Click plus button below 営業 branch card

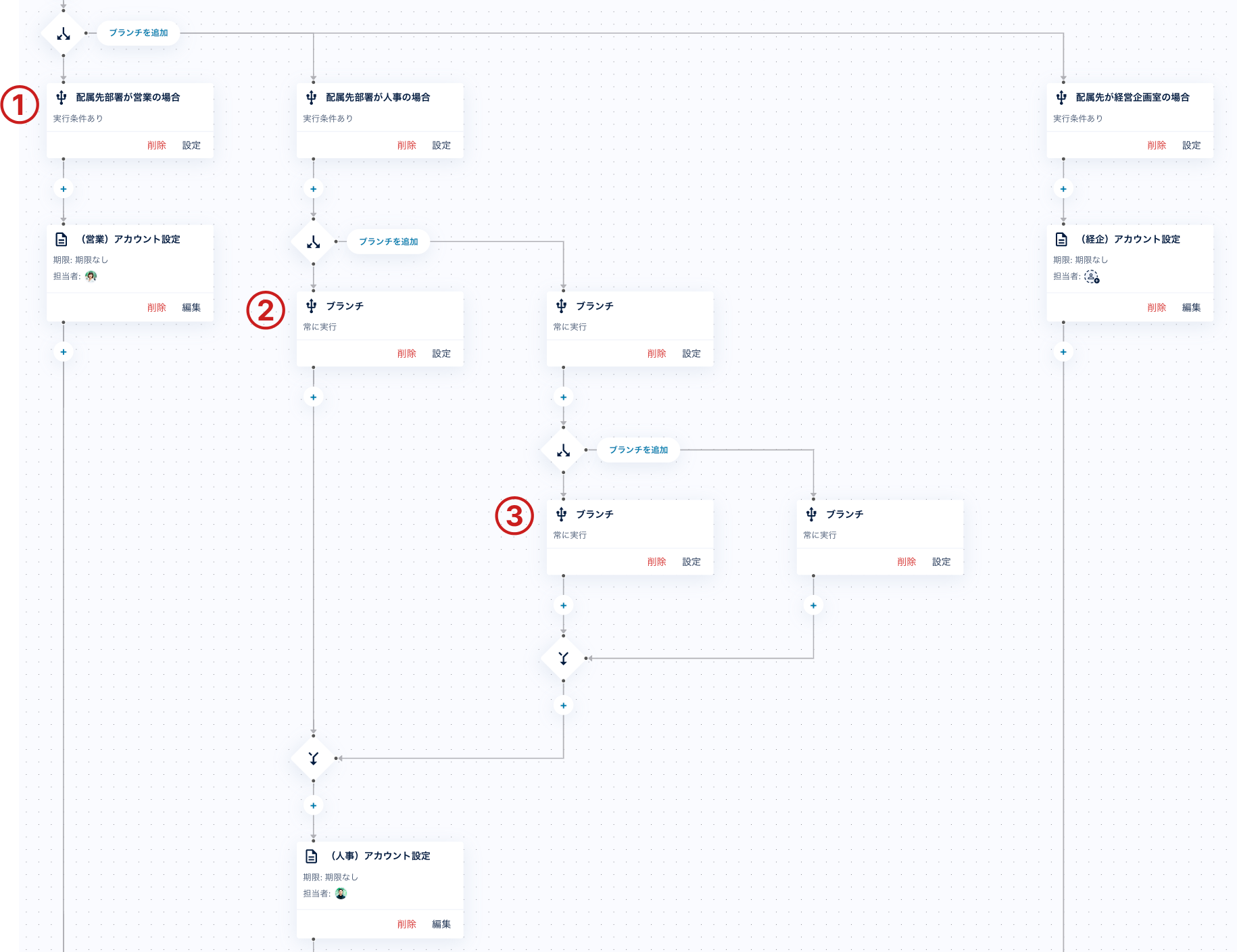(64, 189)
